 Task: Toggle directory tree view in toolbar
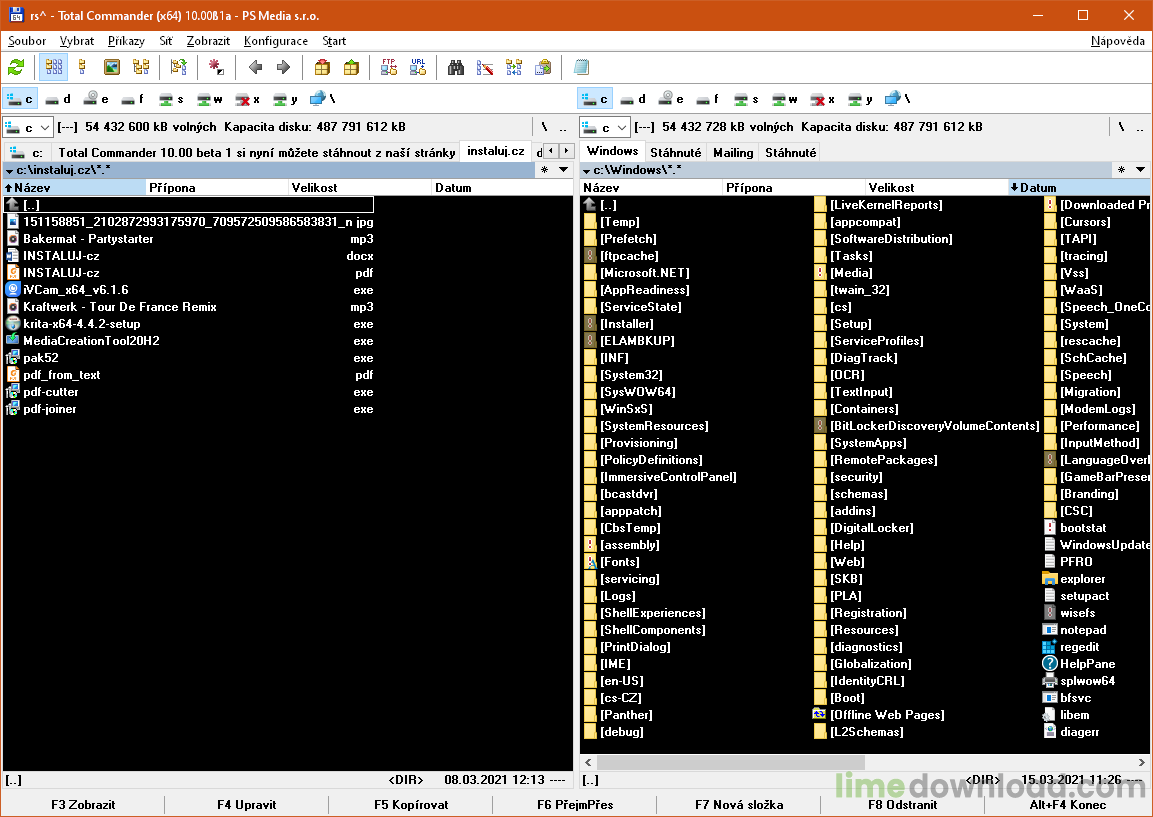click(141, 68)
